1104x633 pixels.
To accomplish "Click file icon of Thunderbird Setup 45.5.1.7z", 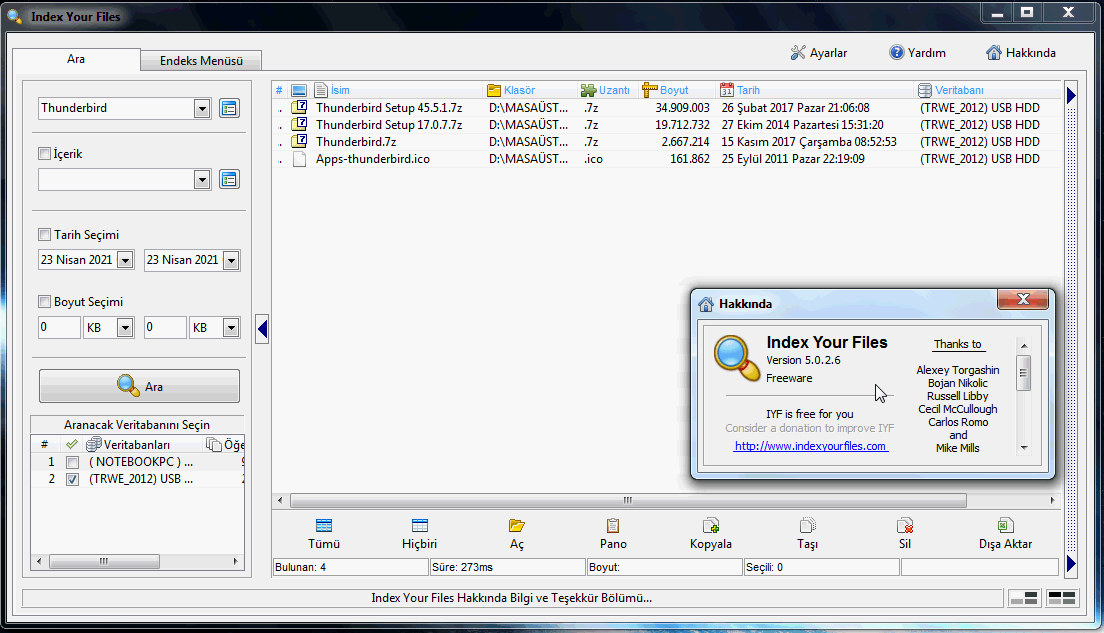I will pyautogui.click(x=300, y=108).
